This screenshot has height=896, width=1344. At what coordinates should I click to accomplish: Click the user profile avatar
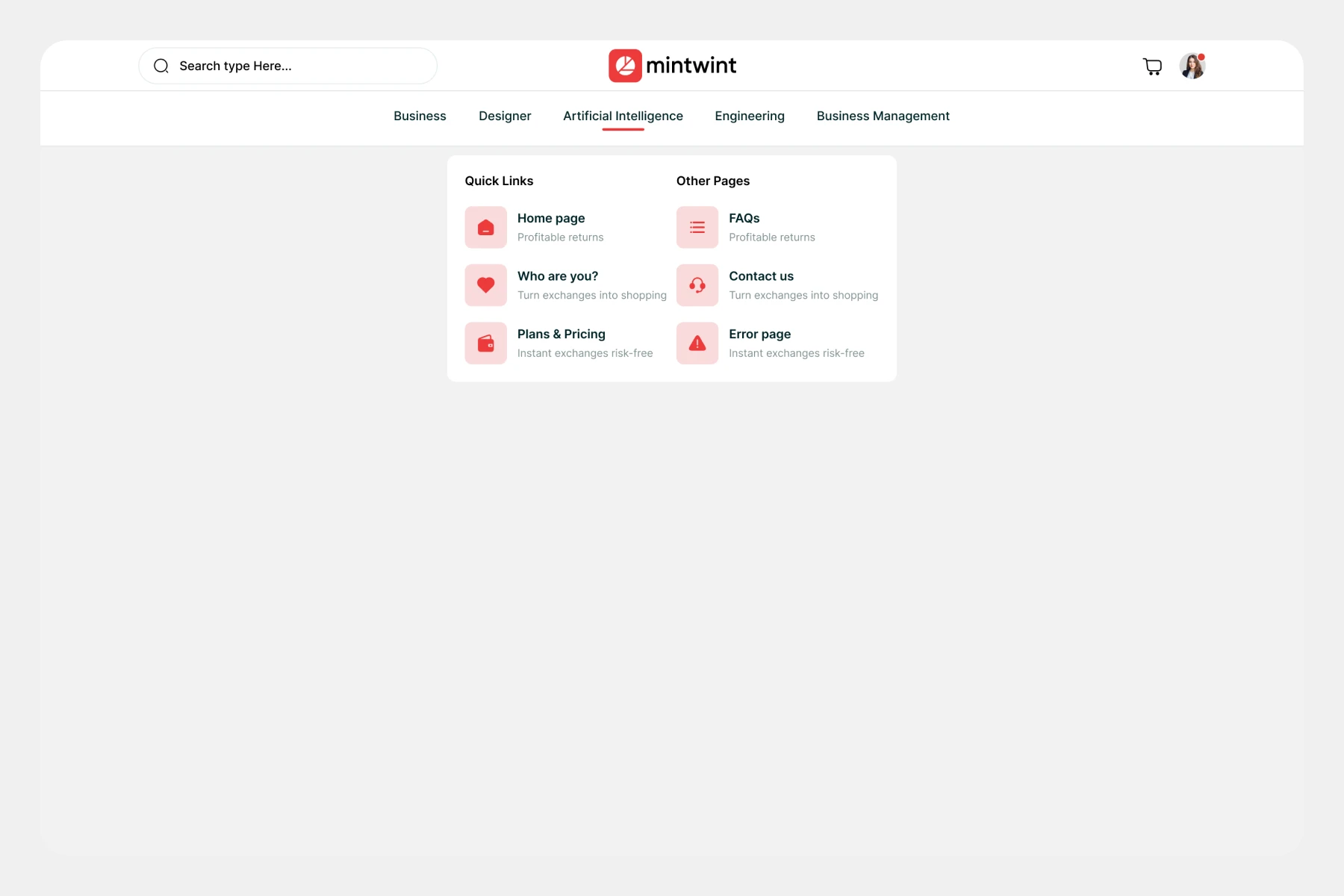(x=1192, y=66)
